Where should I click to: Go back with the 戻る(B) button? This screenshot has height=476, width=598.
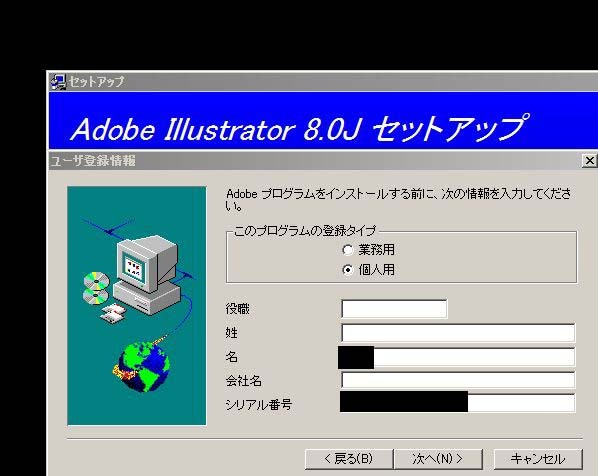(349, 459)
